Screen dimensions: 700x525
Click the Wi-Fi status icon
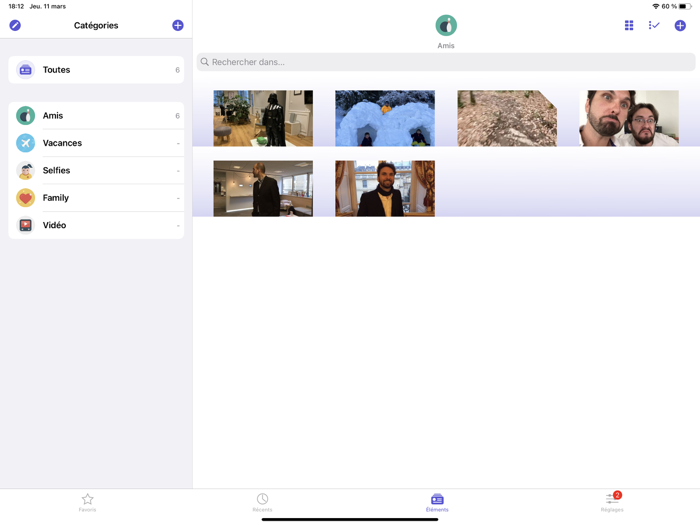tap(656, 6)
